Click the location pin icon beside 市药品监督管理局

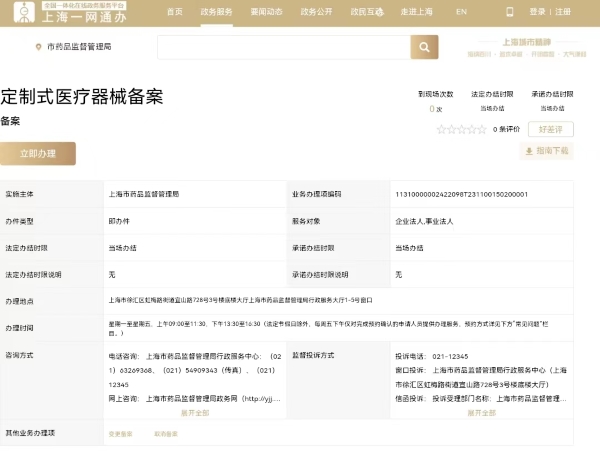(x=39, y=47)
